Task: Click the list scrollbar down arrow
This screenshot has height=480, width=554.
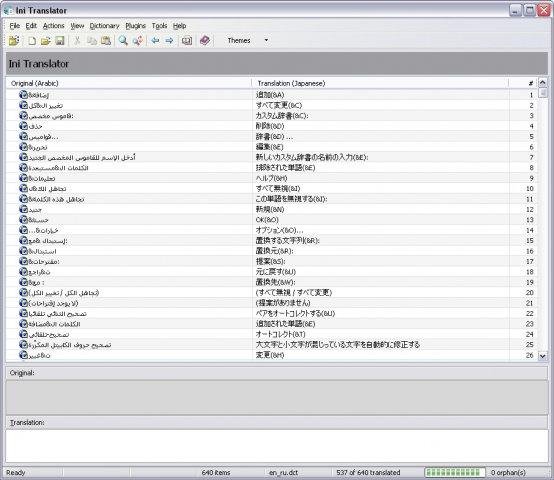Action: (543, 356)
